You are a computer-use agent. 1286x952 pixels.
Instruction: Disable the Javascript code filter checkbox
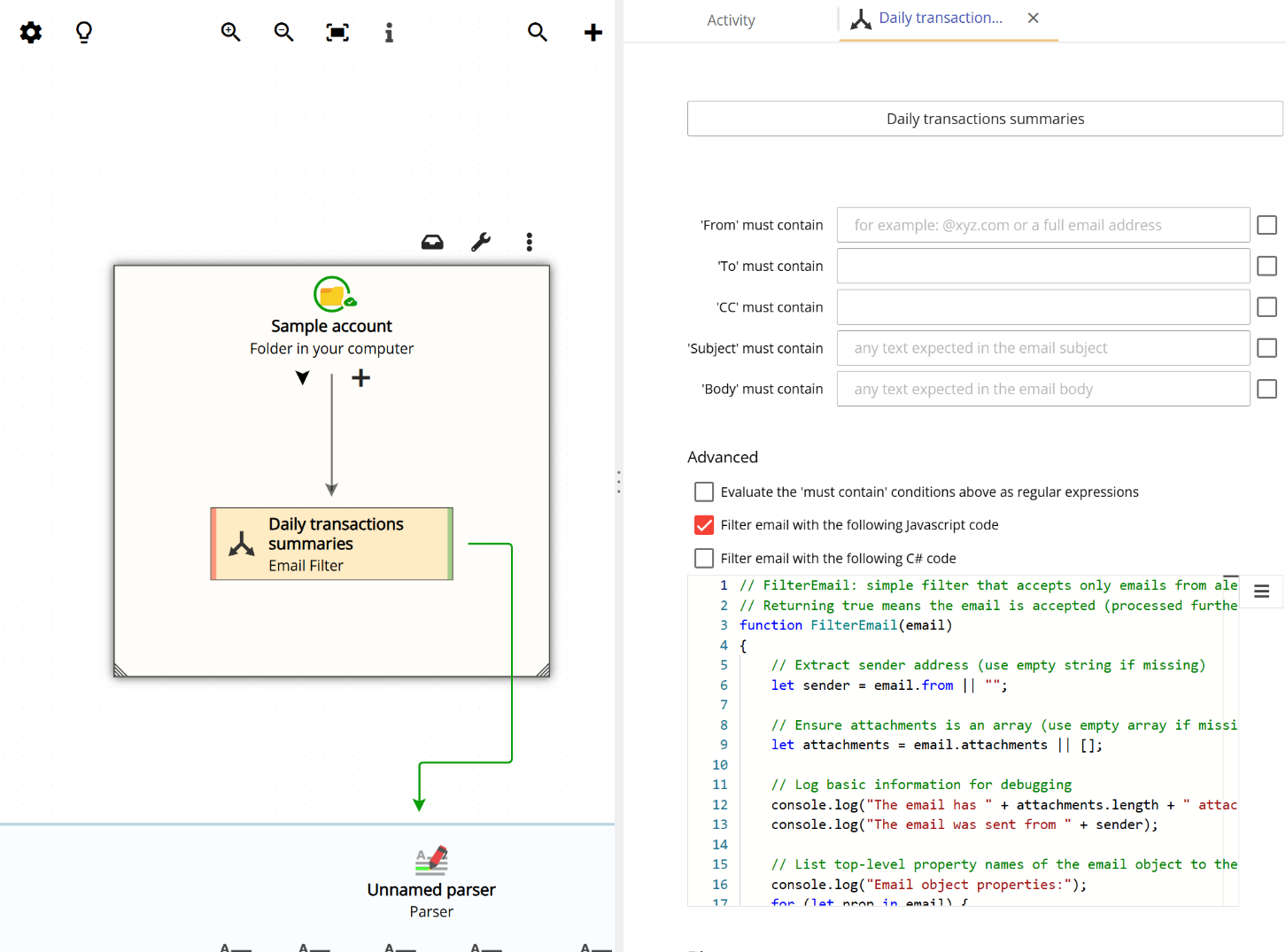pyautogui.click(x=703, y=524)
